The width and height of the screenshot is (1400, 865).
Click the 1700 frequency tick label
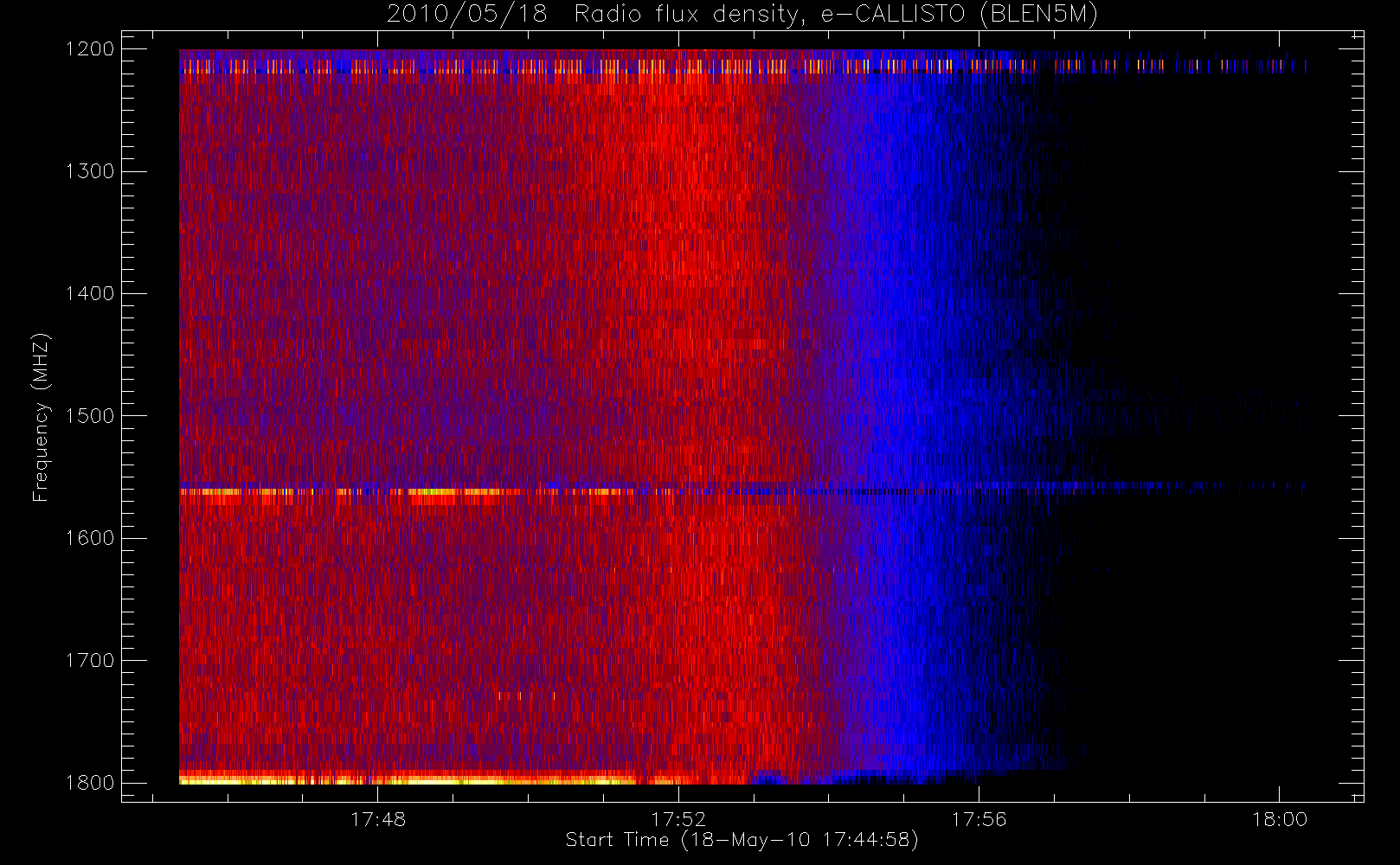90,661
